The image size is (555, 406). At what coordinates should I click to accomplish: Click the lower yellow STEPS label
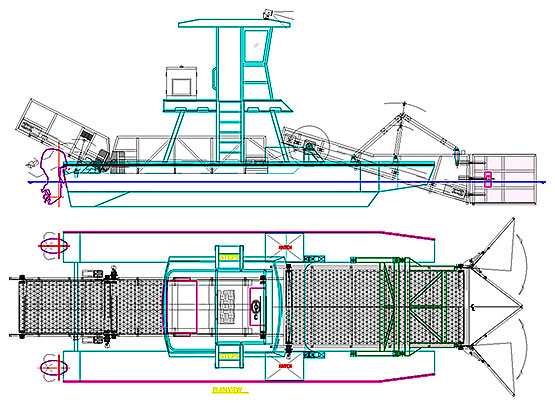[x=229, y=356]
